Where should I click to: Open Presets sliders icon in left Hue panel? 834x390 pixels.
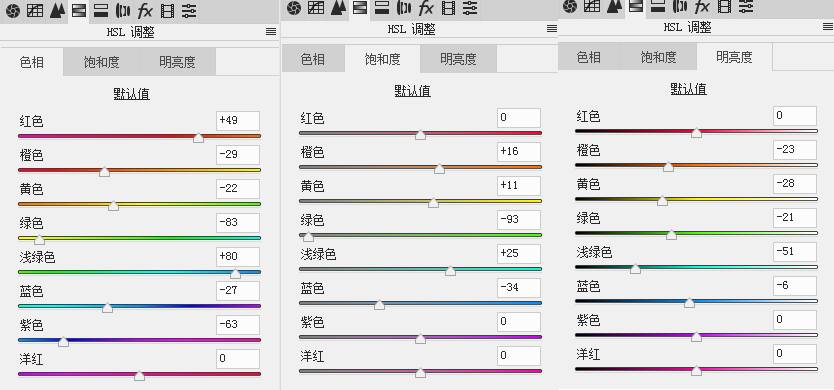tap(189, 11)
